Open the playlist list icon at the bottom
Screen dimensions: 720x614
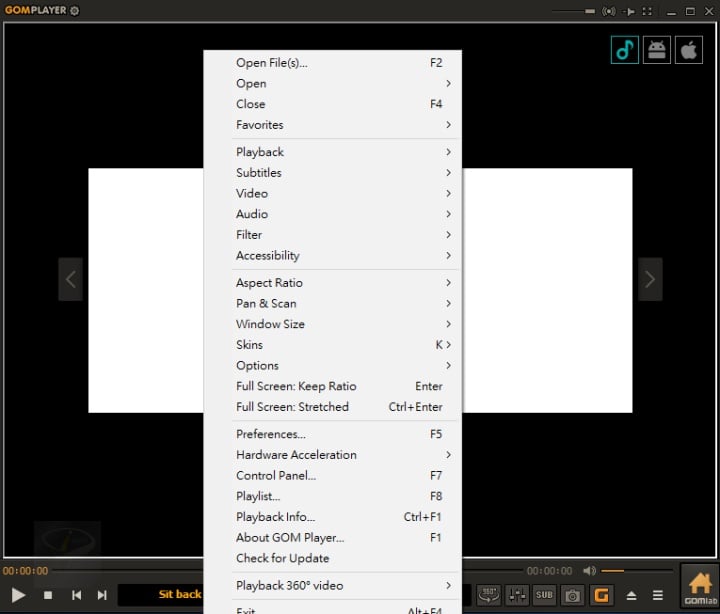tap(657, 595)
